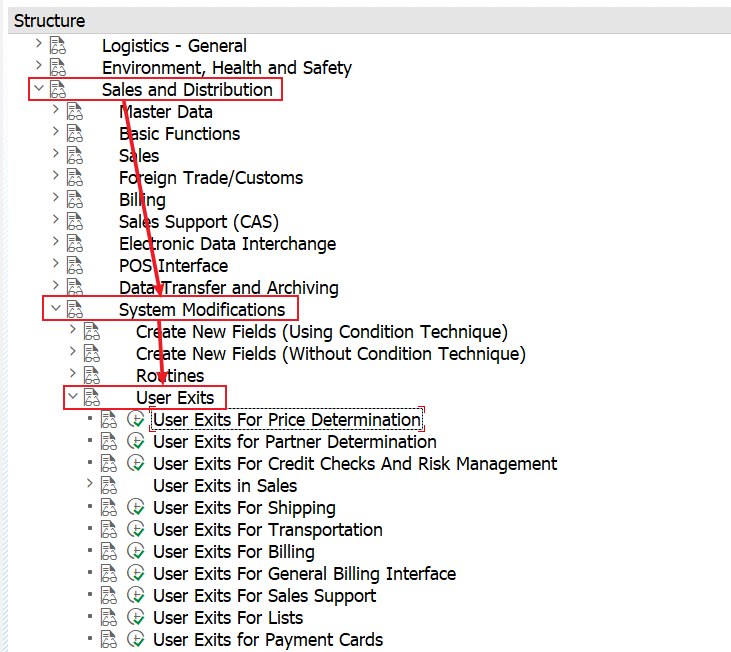Select the System Modifications label
This screenshot has height=652, width=731.
tap(202, 309)
